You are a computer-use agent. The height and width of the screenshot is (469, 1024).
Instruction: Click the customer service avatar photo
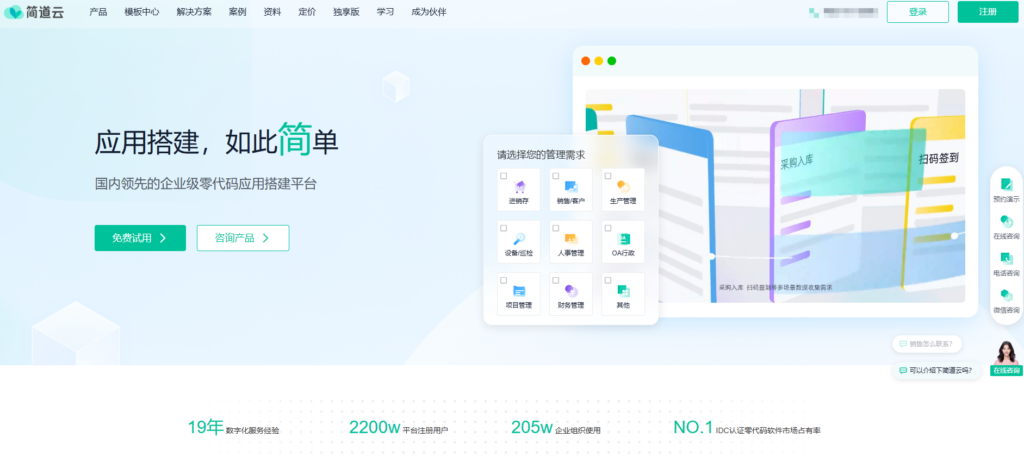click(1006, 352)
